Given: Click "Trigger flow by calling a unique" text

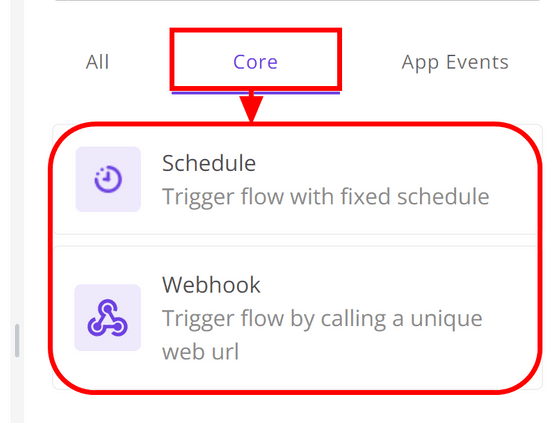Looking at the screenshot, I should pos(322,319).
